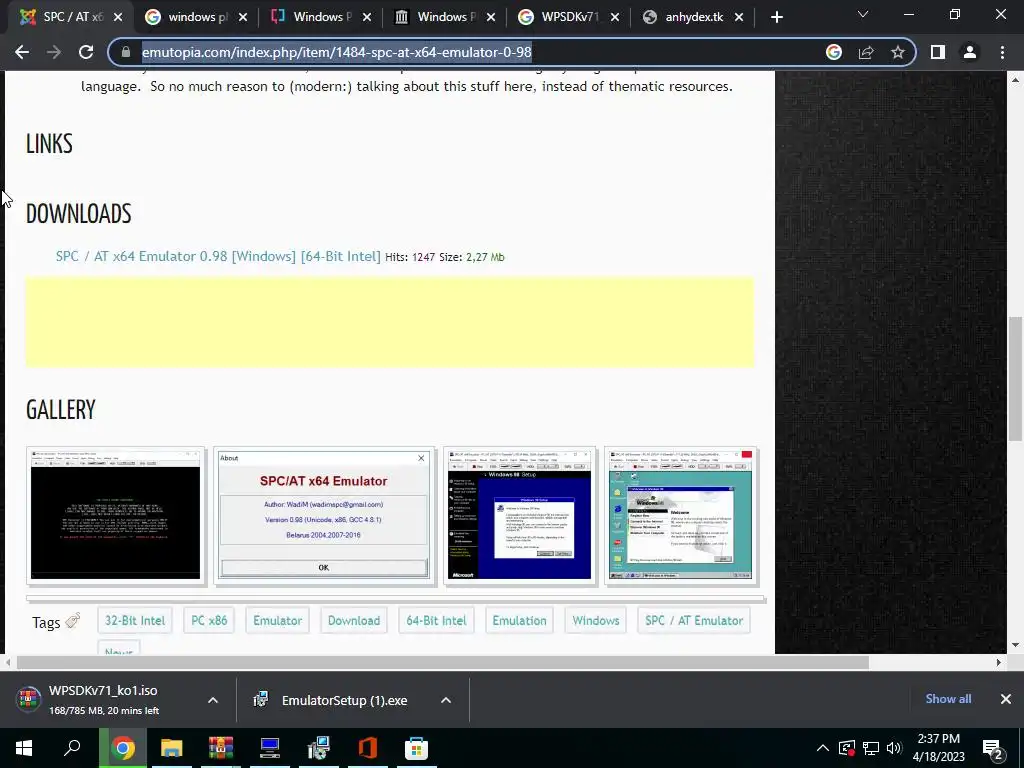This screenshot has width=1024, height=768.
Task: Click the scroll-right arrow of horizontal scrollbar
Action: [x=999, y=662]
